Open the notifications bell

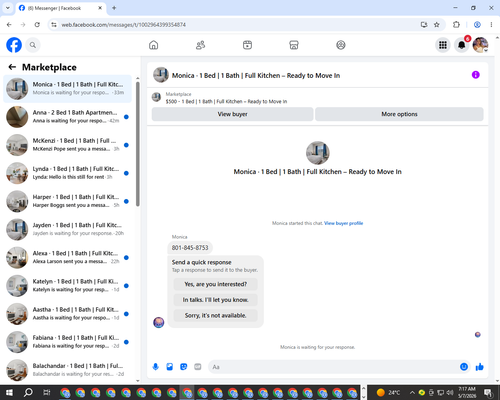pyautogui.click(x=462, y=45)
